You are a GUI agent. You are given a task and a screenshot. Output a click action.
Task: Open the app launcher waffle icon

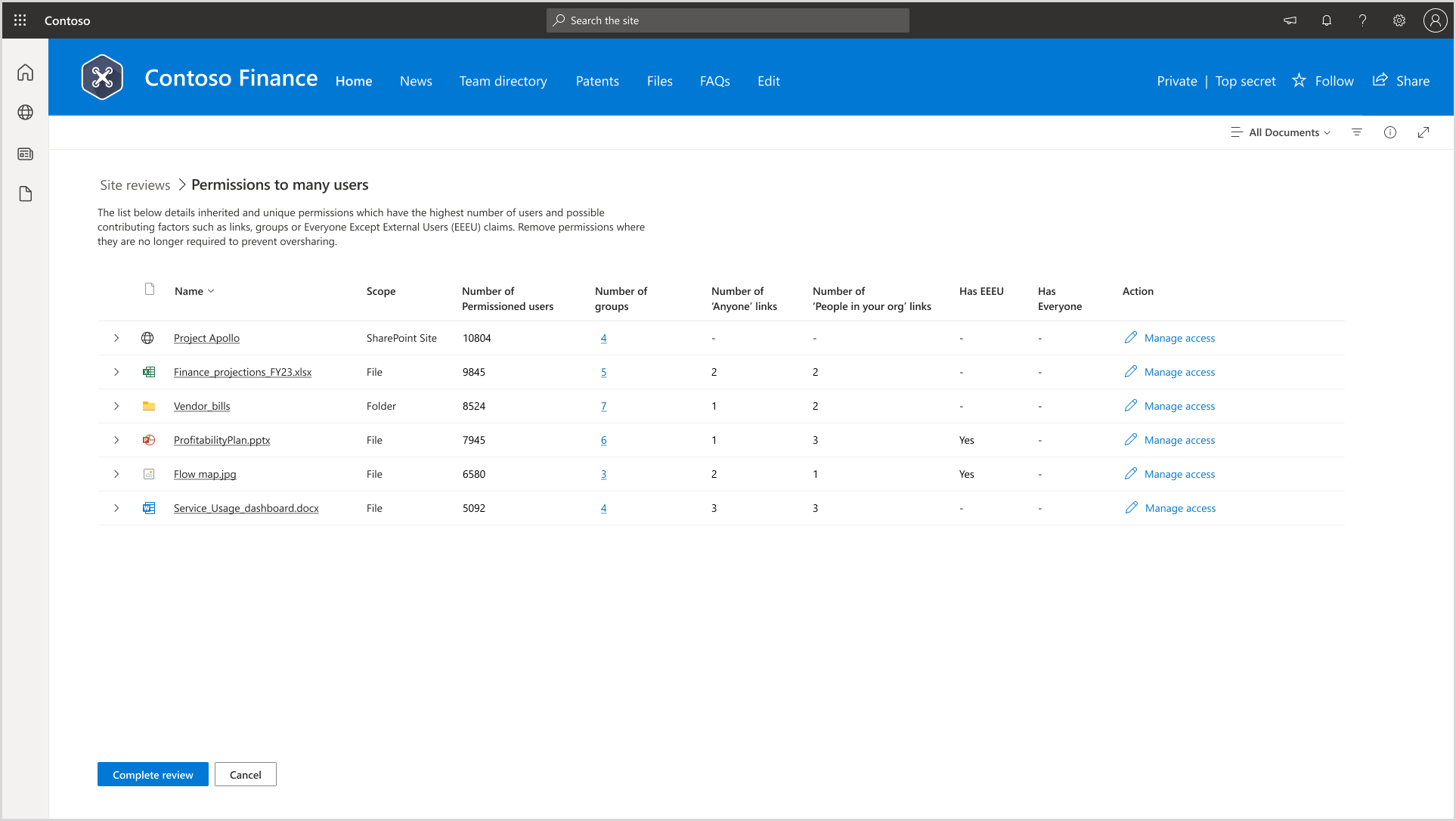20,20
